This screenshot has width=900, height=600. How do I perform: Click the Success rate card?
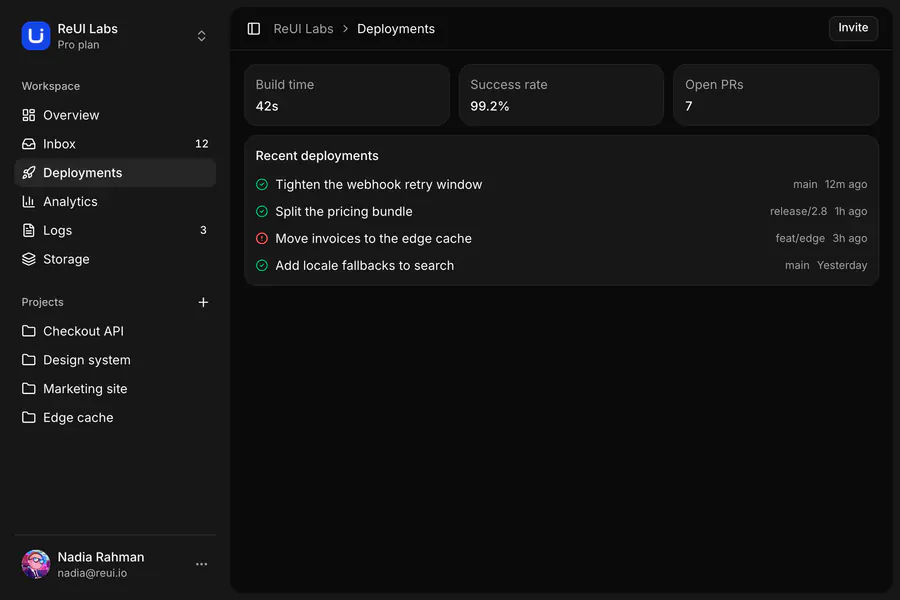click(x=561, y=95)
